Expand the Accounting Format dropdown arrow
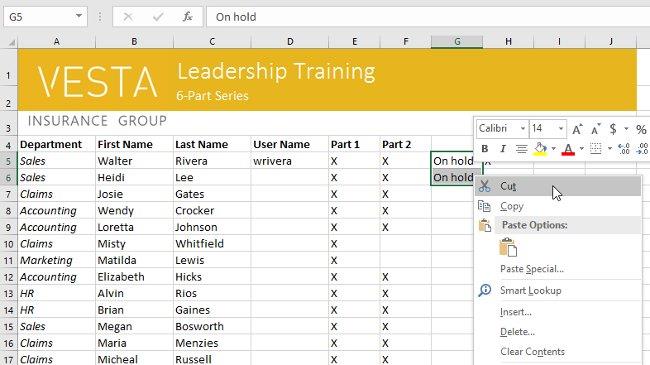Screen dimensions: 650x365 [x=626, y=129]
